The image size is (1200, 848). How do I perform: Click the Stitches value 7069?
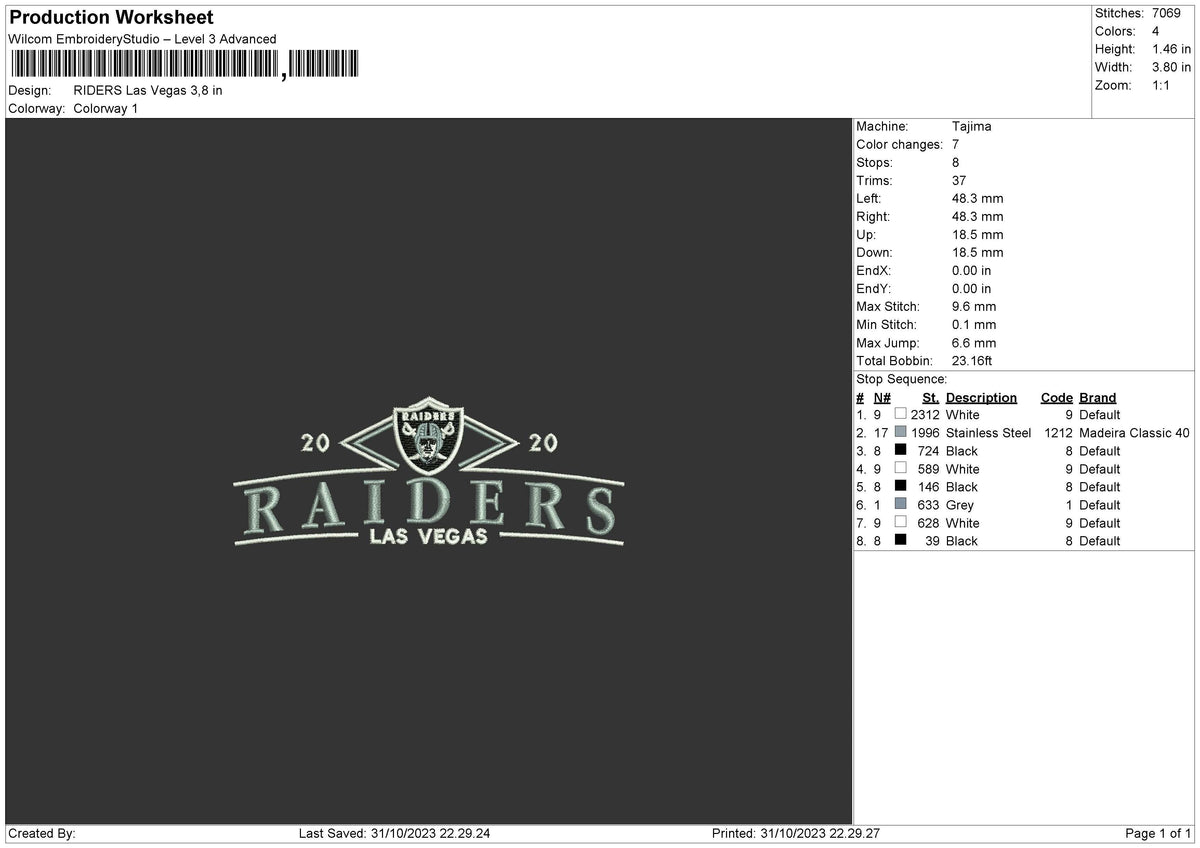click(x=1166, y=13)
